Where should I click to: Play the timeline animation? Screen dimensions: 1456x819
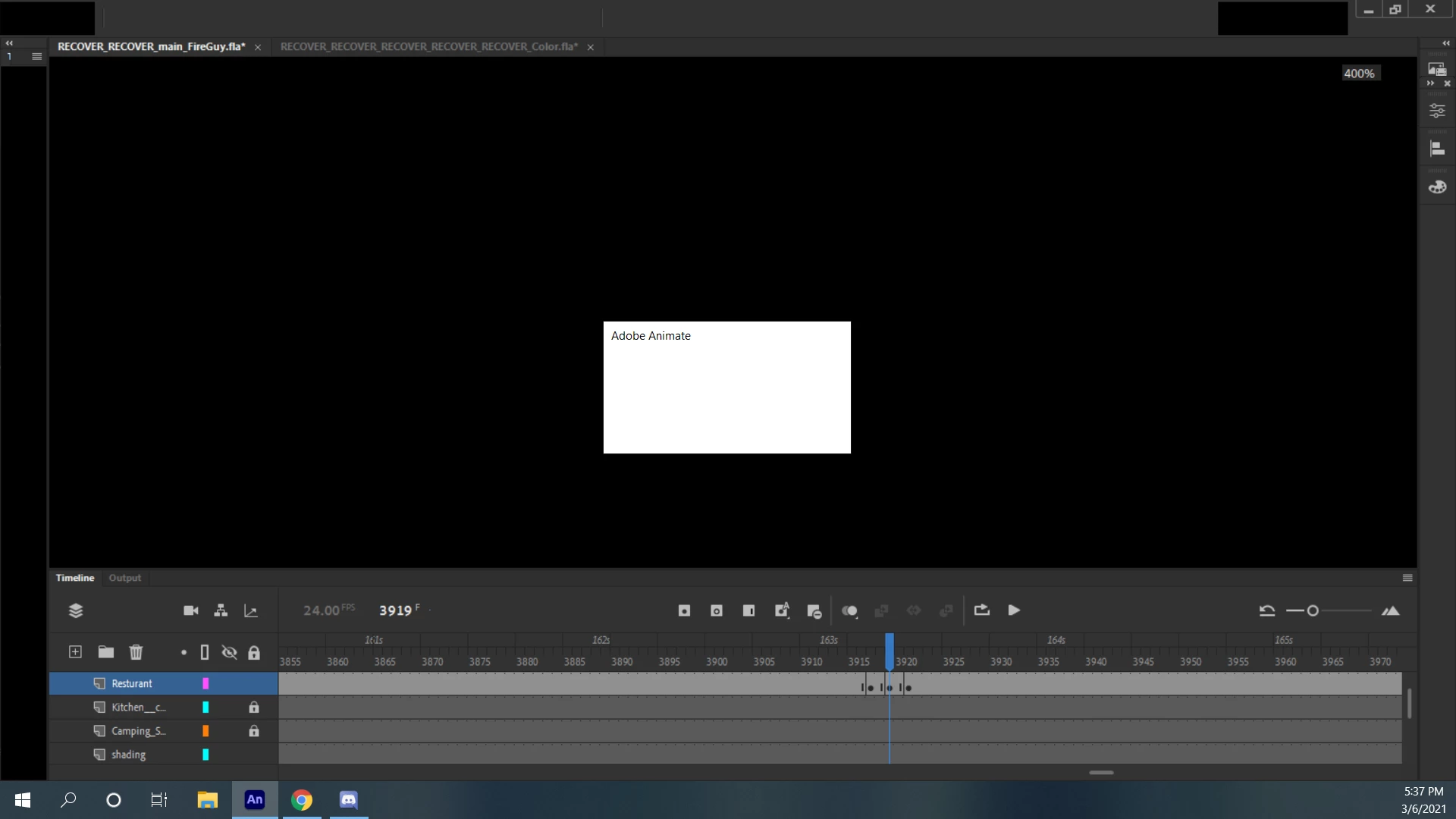[x=1014, y=610]
